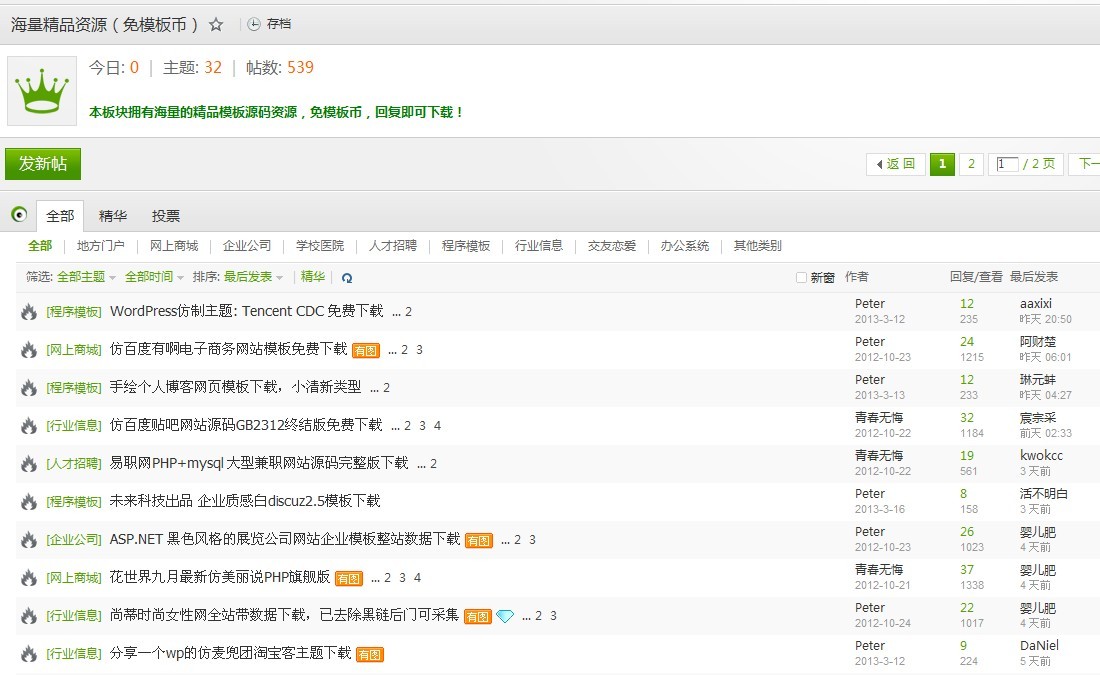Switch to the 投票 tab
Image resolution: width=1100 pixels, height=675 pixels.
[166, 216]
